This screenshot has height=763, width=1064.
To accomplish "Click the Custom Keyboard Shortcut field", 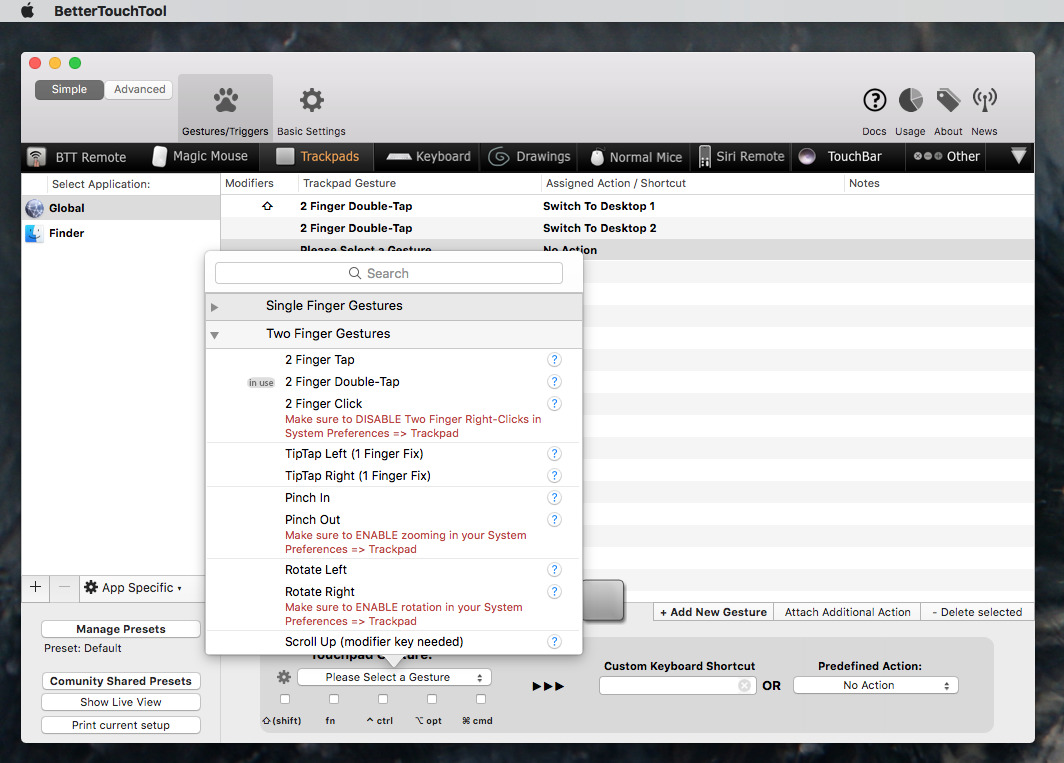I will click(x=677, y=686).
